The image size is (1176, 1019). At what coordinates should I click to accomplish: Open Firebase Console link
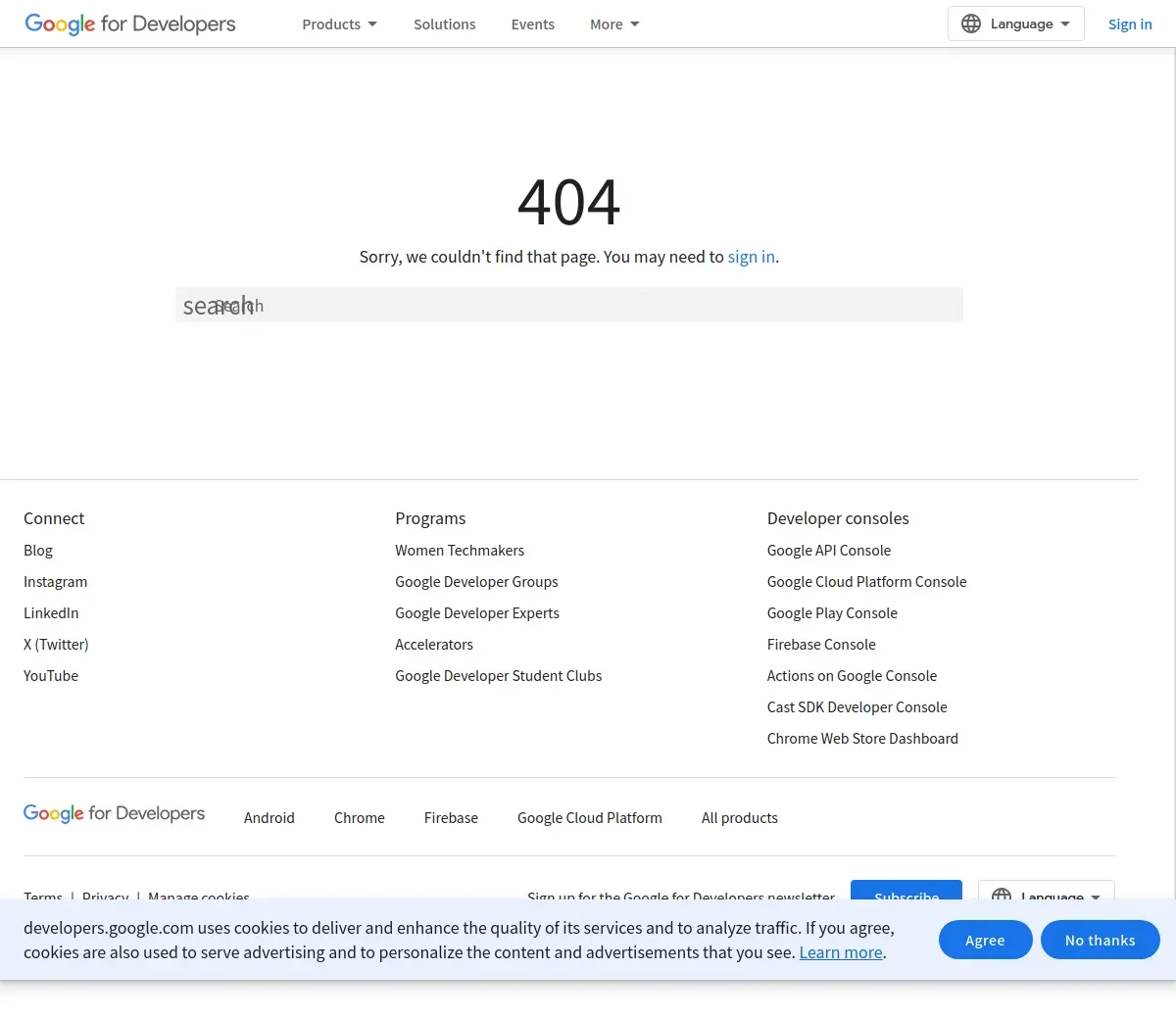pos(821,645)
